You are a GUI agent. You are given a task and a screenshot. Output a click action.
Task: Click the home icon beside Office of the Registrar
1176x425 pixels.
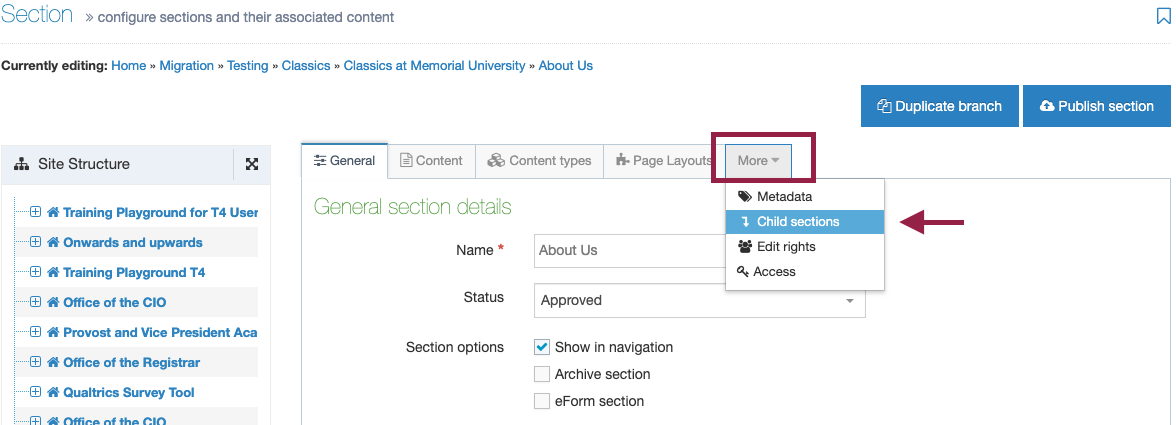[x=53, y=363]
